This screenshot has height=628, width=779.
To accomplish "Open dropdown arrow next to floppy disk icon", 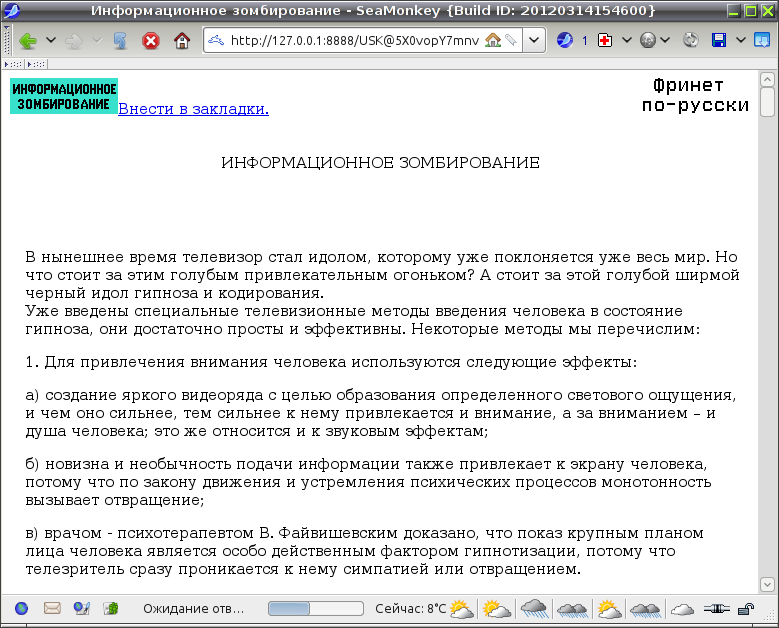I will pyautogui.click(x=740, y=41).
